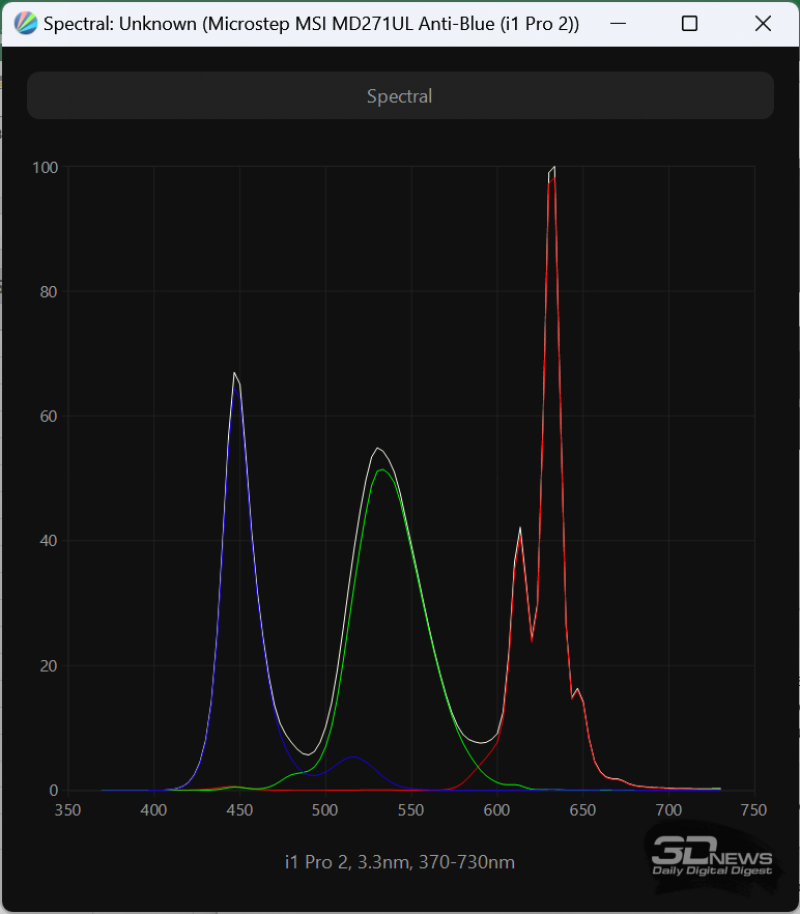Click the Spectral button at top
Image resolution: width=800 pixels, height=914 pixels.
400,96
